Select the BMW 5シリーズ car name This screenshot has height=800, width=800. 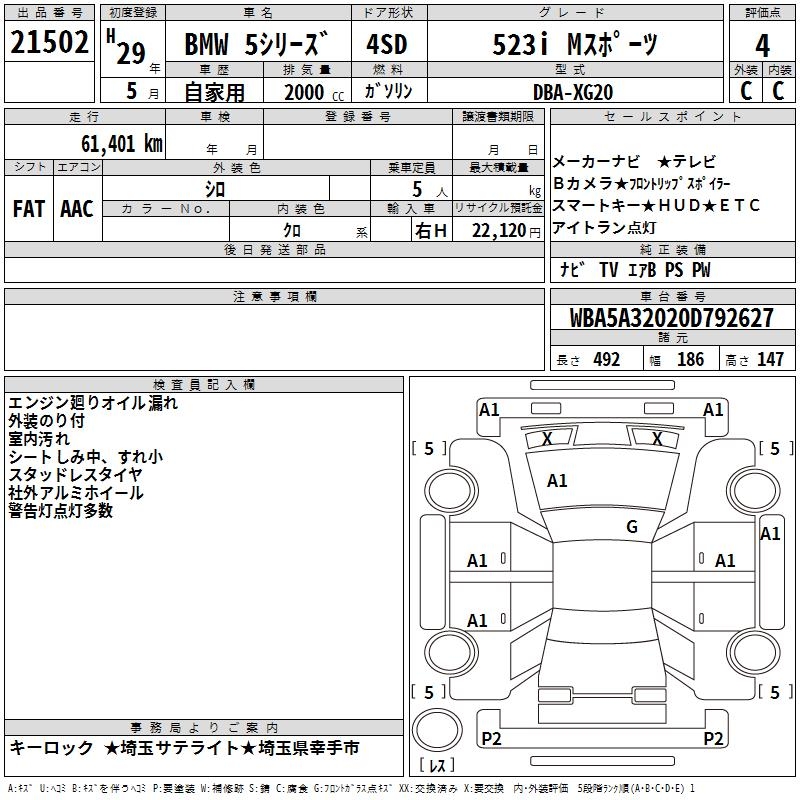tap(256, 45)
